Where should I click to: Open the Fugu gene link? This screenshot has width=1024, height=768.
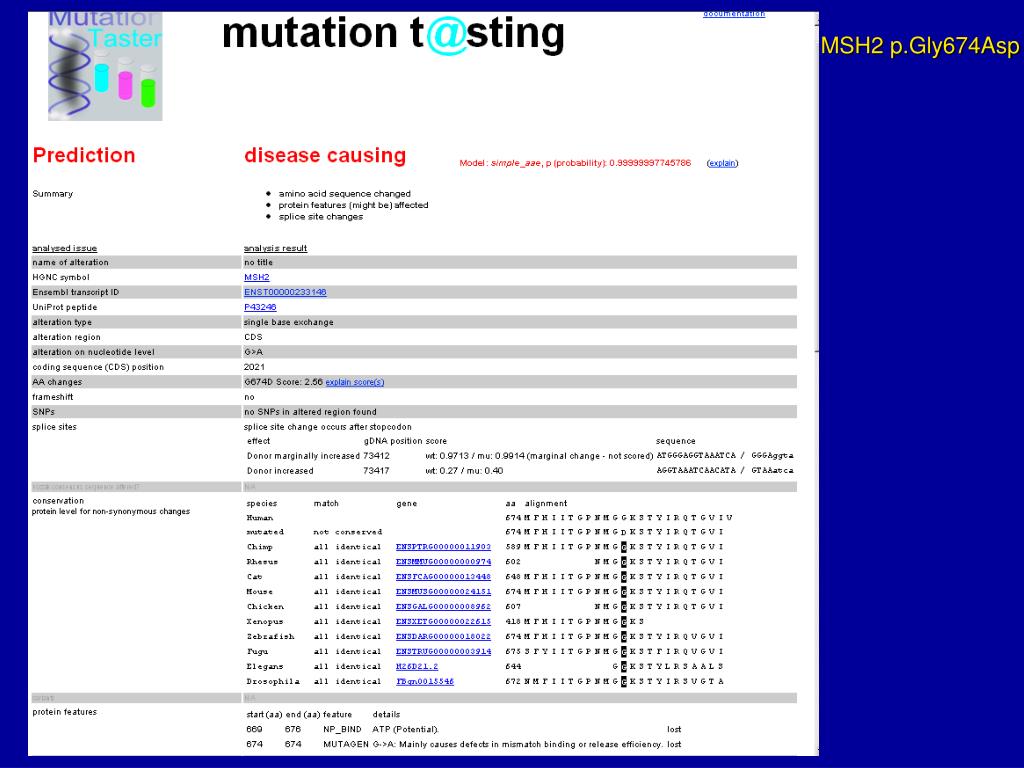coord(443,652)
